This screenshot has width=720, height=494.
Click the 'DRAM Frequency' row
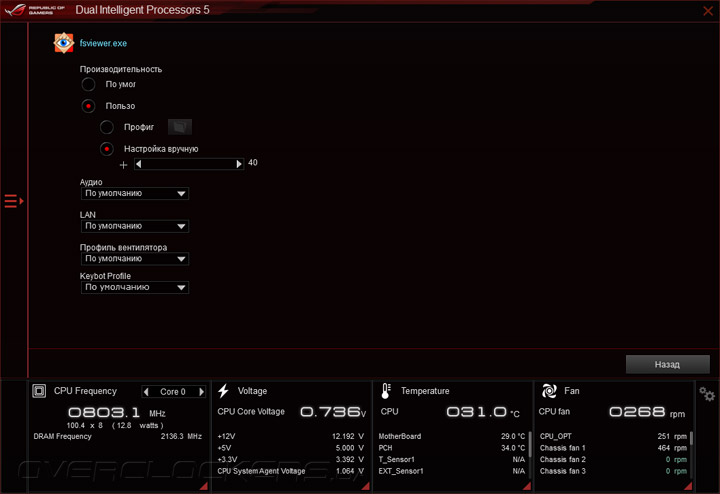pyautogui.click(x=118, y=436)
